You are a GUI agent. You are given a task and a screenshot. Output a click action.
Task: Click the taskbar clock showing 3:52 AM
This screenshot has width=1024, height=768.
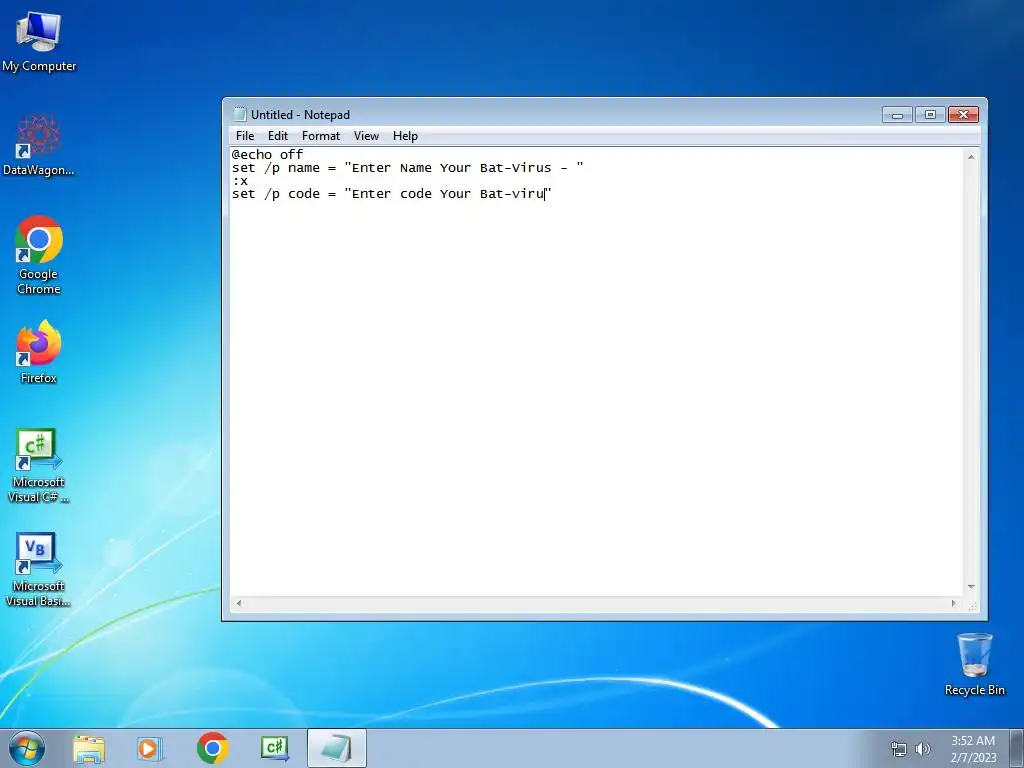pyautogui.click(x=973, y=749)
